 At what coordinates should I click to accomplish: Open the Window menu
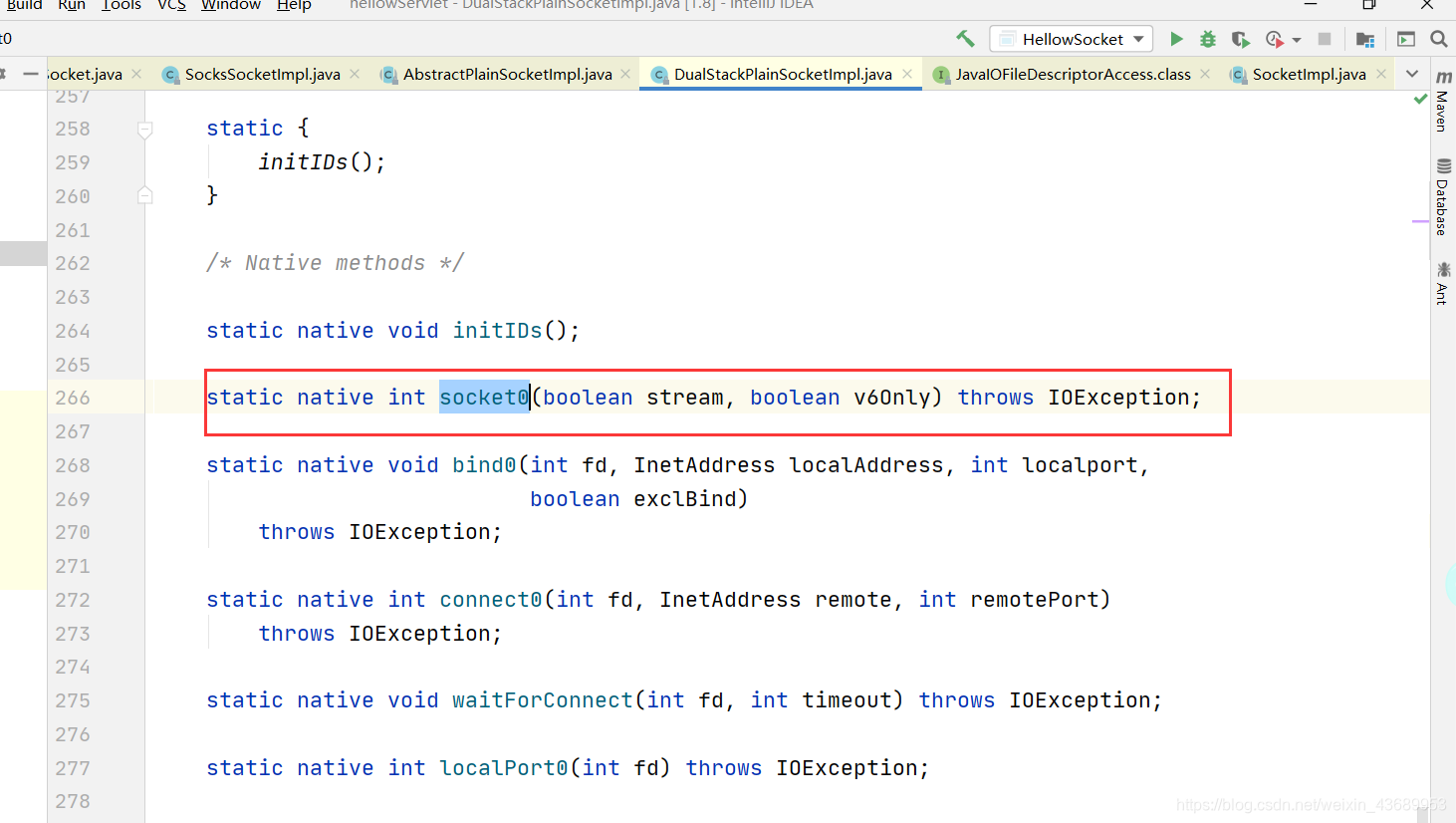point(231,5)
